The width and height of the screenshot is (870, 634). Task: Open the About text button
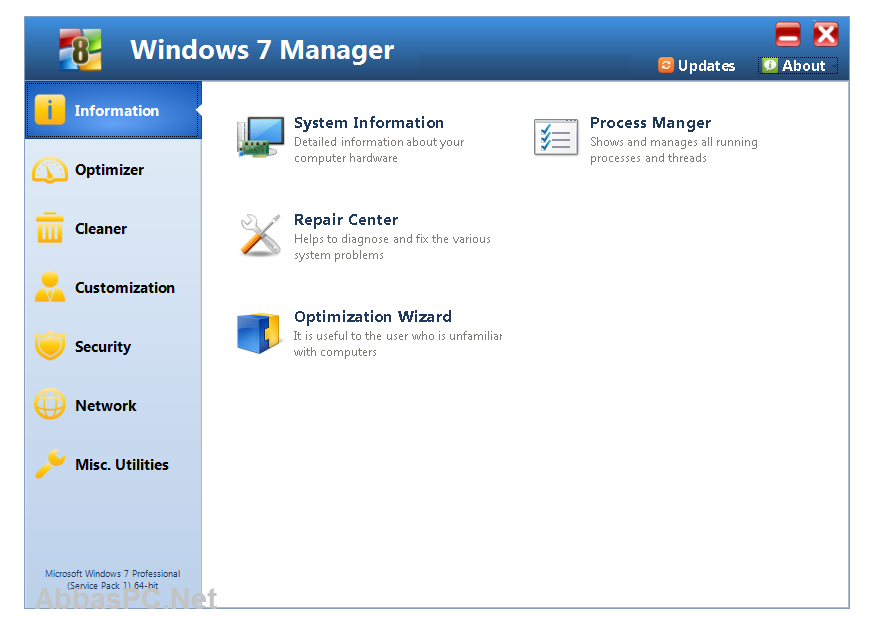(x=803, y=65)
